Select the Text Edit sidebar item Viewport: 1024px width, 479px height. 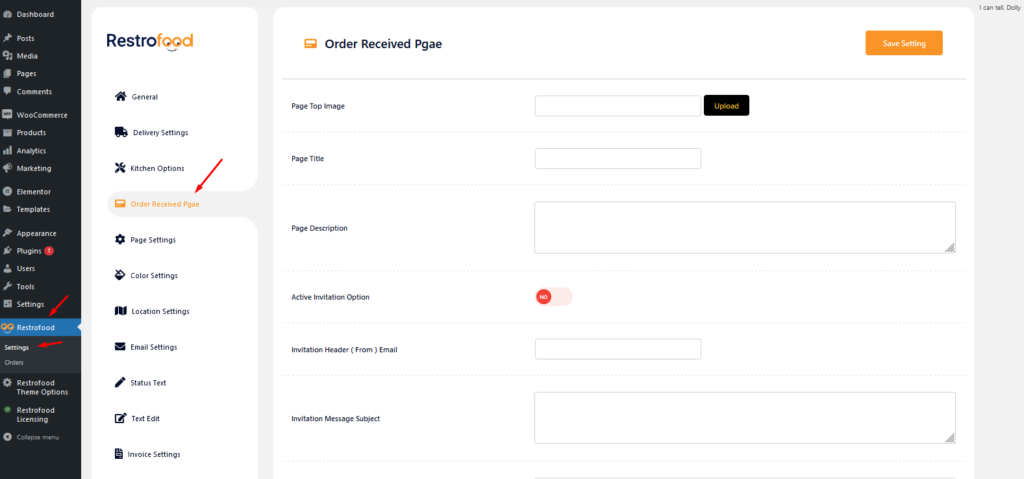point(145,418)
